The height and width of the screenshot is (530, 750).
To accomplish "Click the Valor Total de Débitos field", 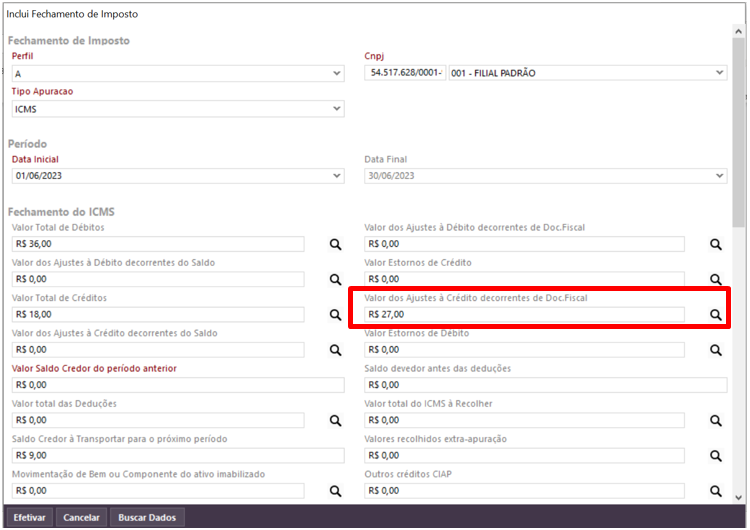I will [158, 244].
